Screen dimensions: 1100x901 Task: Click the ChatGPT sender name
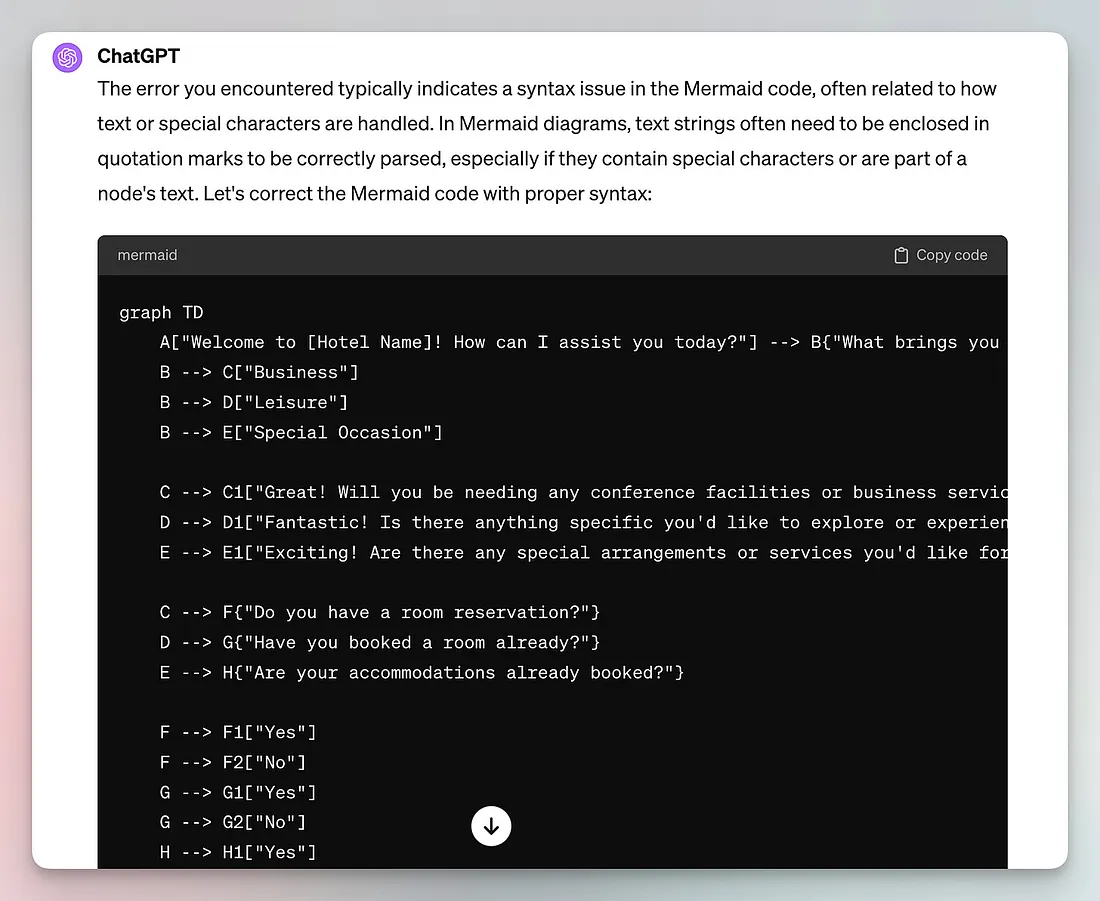(138, 56)
